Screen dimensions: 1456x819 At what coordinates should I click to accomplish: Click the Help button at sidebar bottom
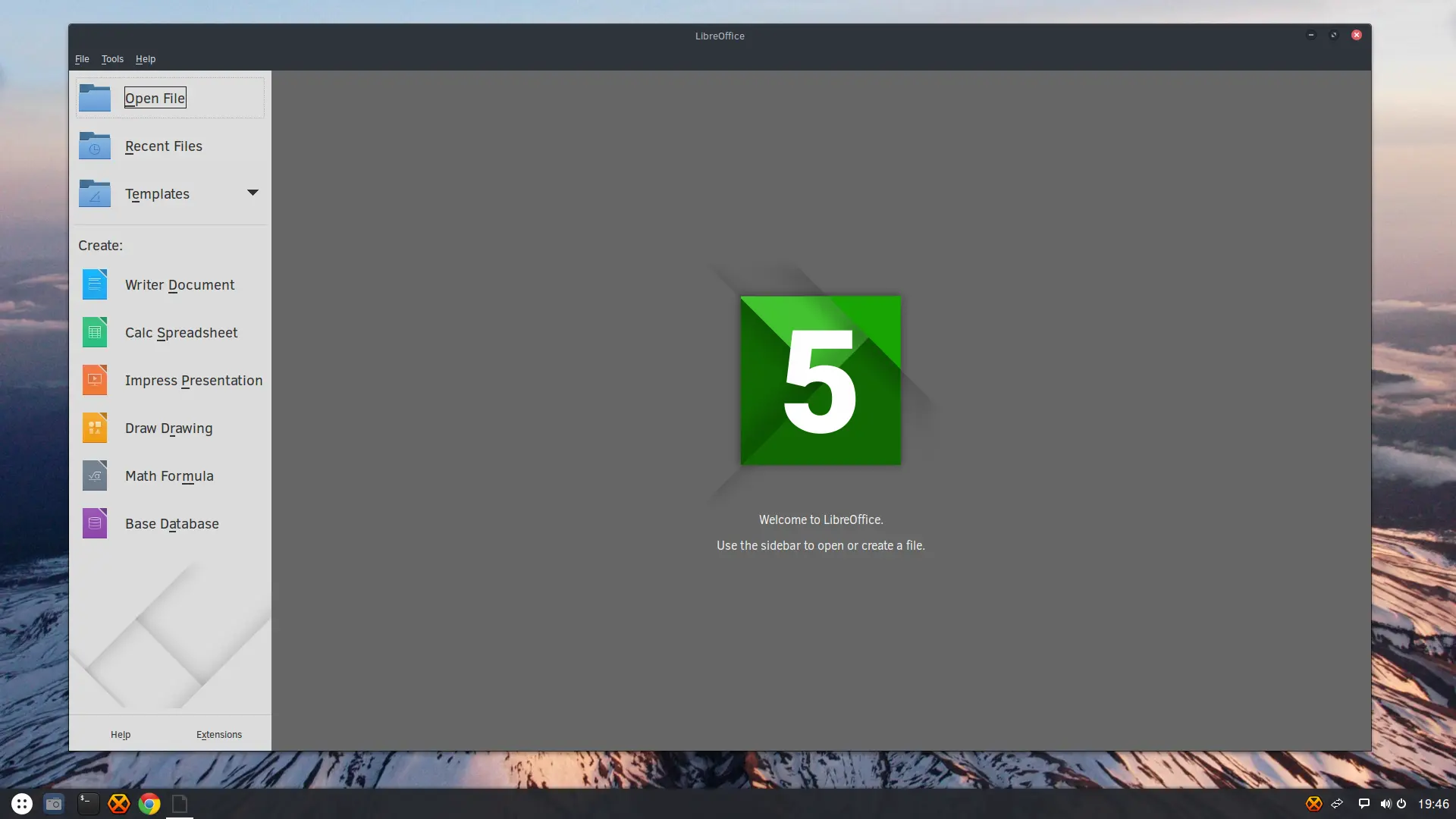pos(121,735)
